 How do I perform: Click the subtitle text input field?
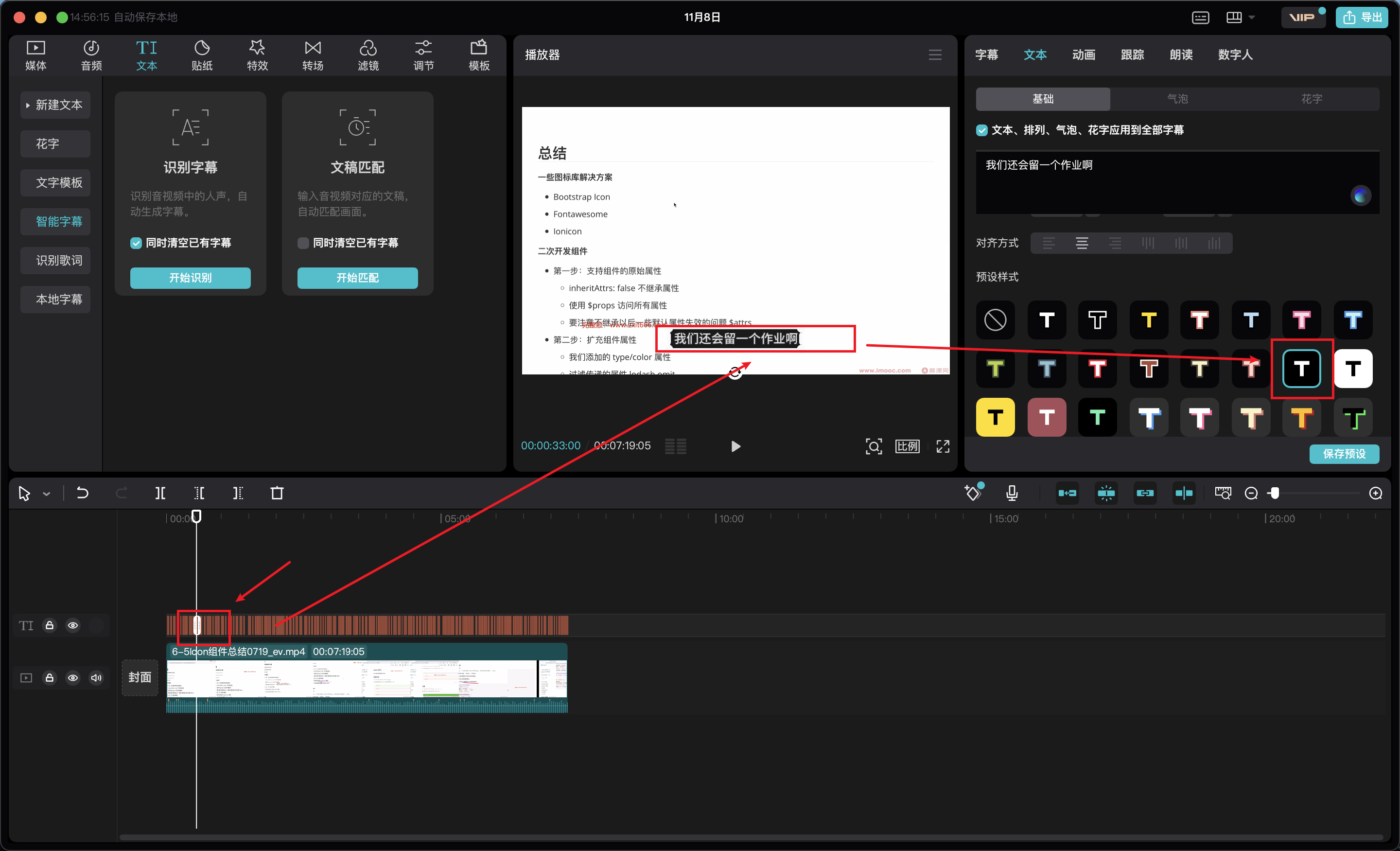pyautogui.click(x=1177, y=183)
